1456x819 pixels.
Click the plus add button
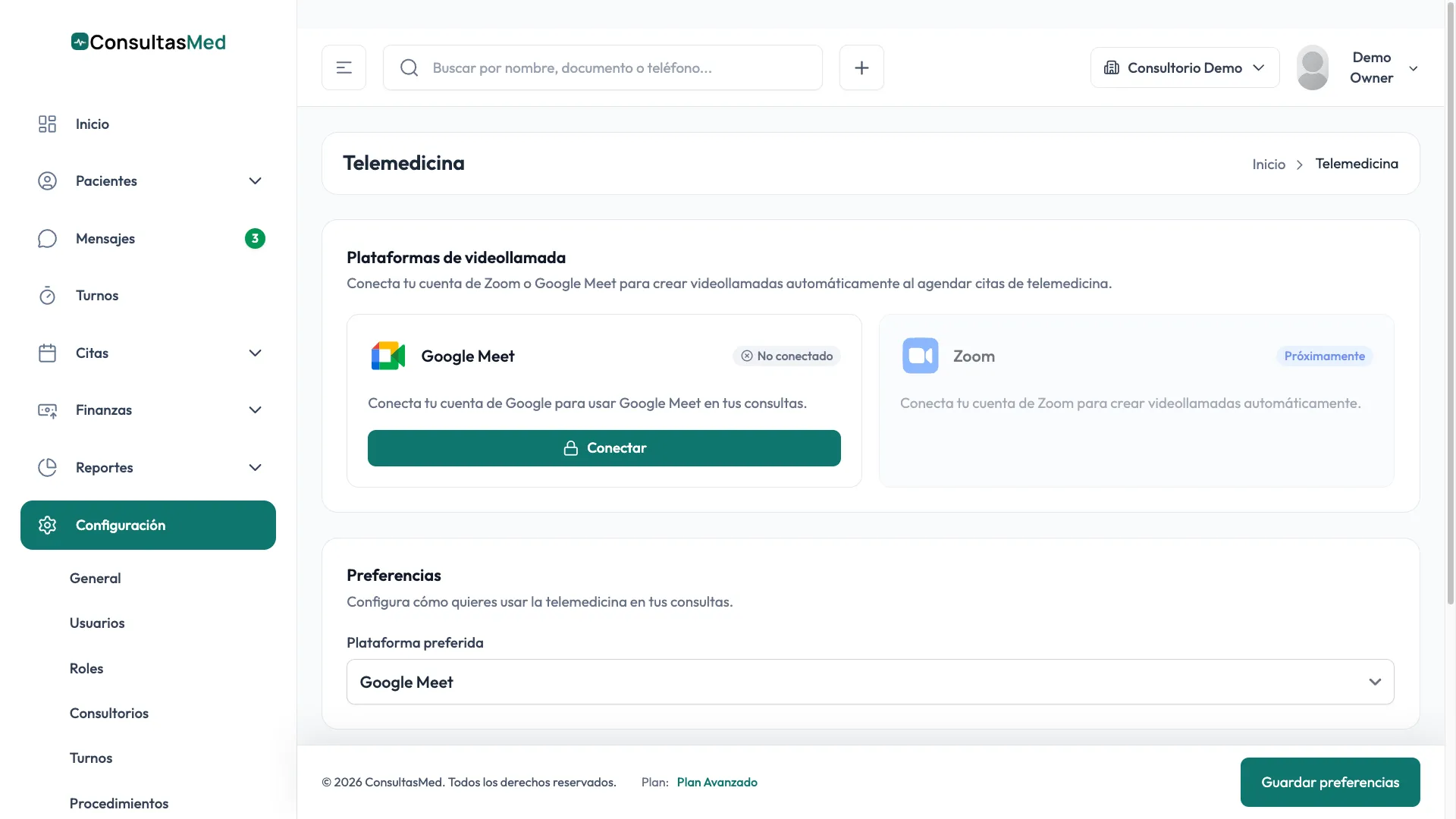[861, 67]
